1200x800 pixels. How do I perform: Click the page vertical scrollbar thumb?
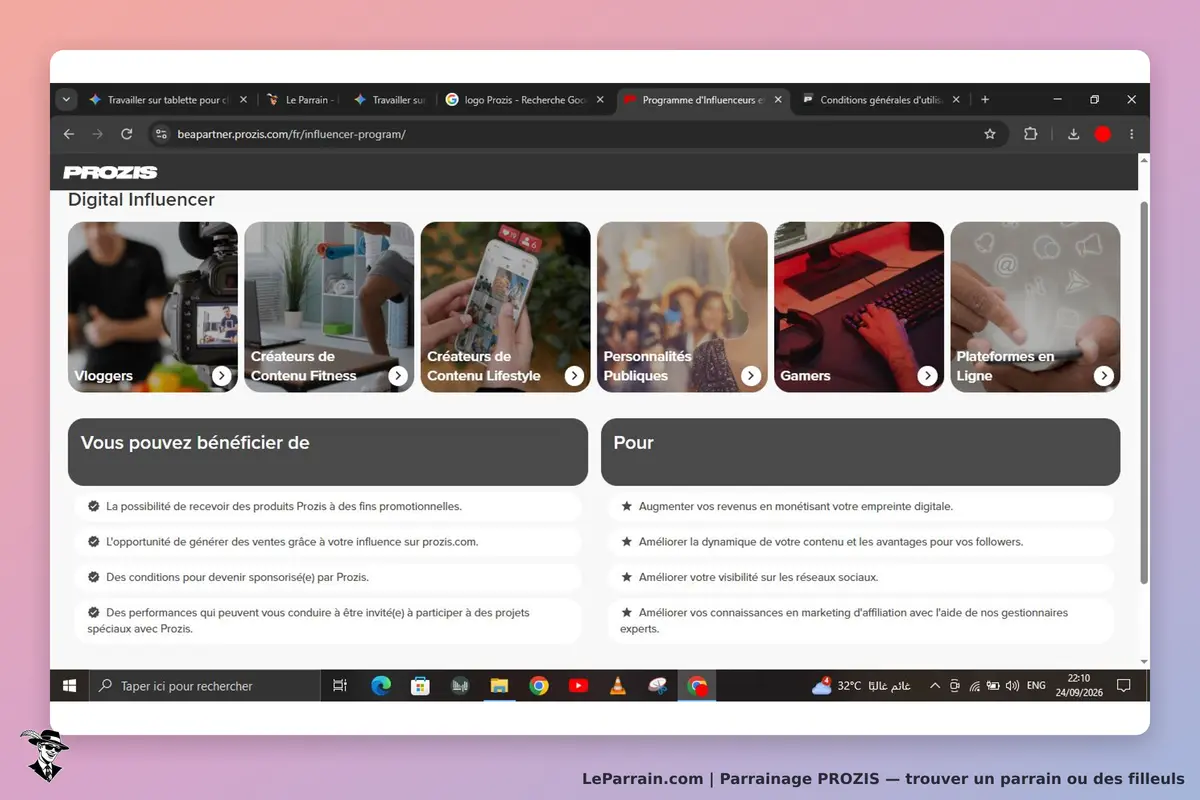pos(1144,392)
